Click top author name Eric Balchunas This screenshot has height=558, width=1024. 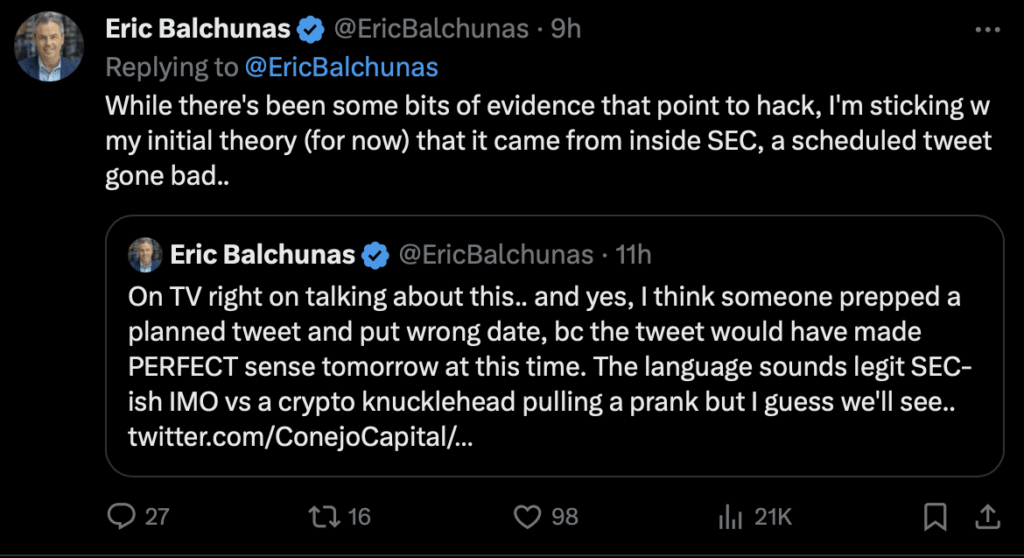pos(199,29)
